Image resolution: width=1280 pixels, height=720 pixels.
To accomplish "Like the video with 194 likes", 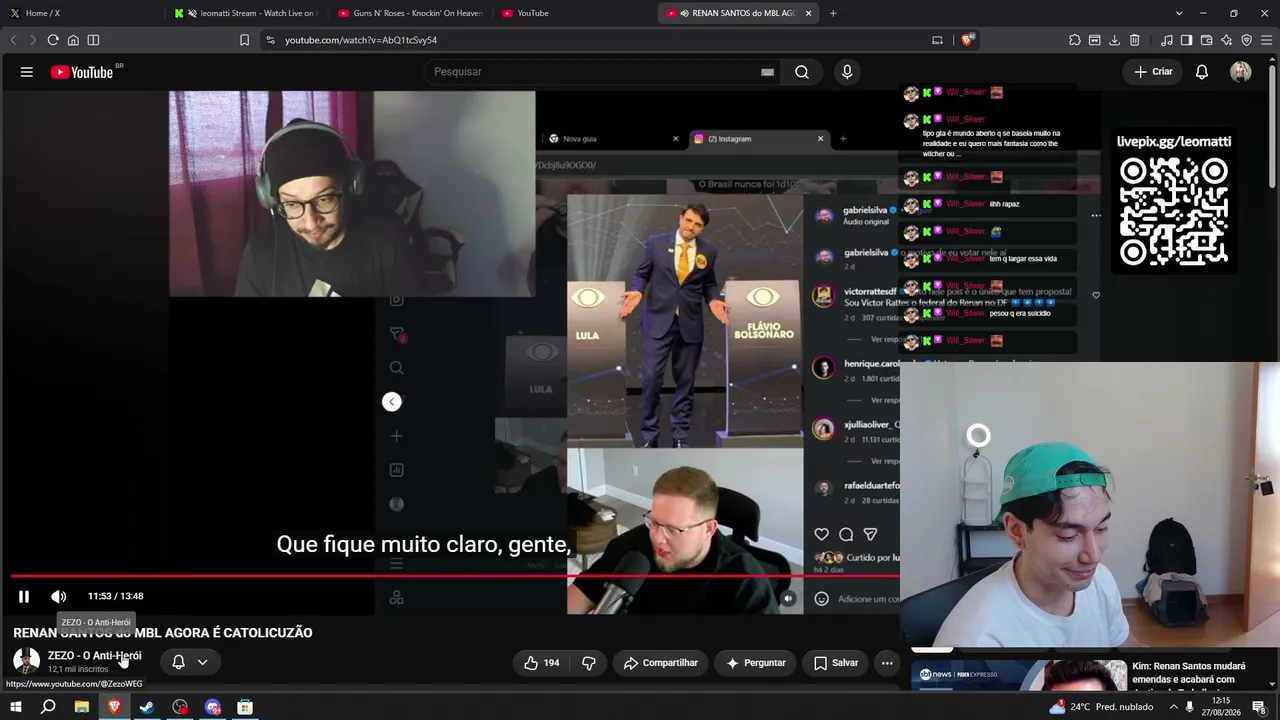I will point(541,663).
